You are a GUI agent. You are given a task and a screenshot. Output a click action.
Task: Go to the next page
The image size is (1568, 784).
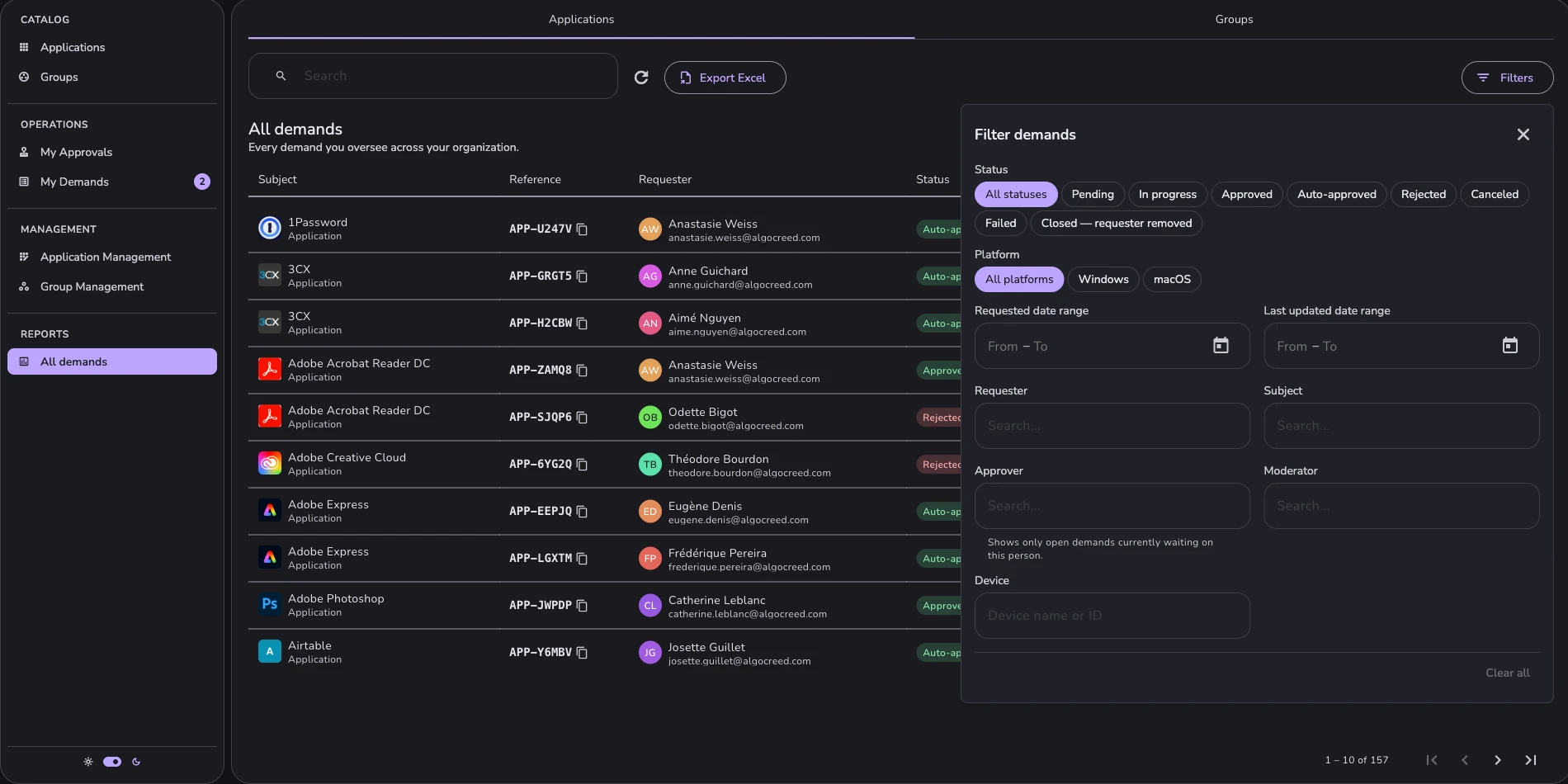1498,760
